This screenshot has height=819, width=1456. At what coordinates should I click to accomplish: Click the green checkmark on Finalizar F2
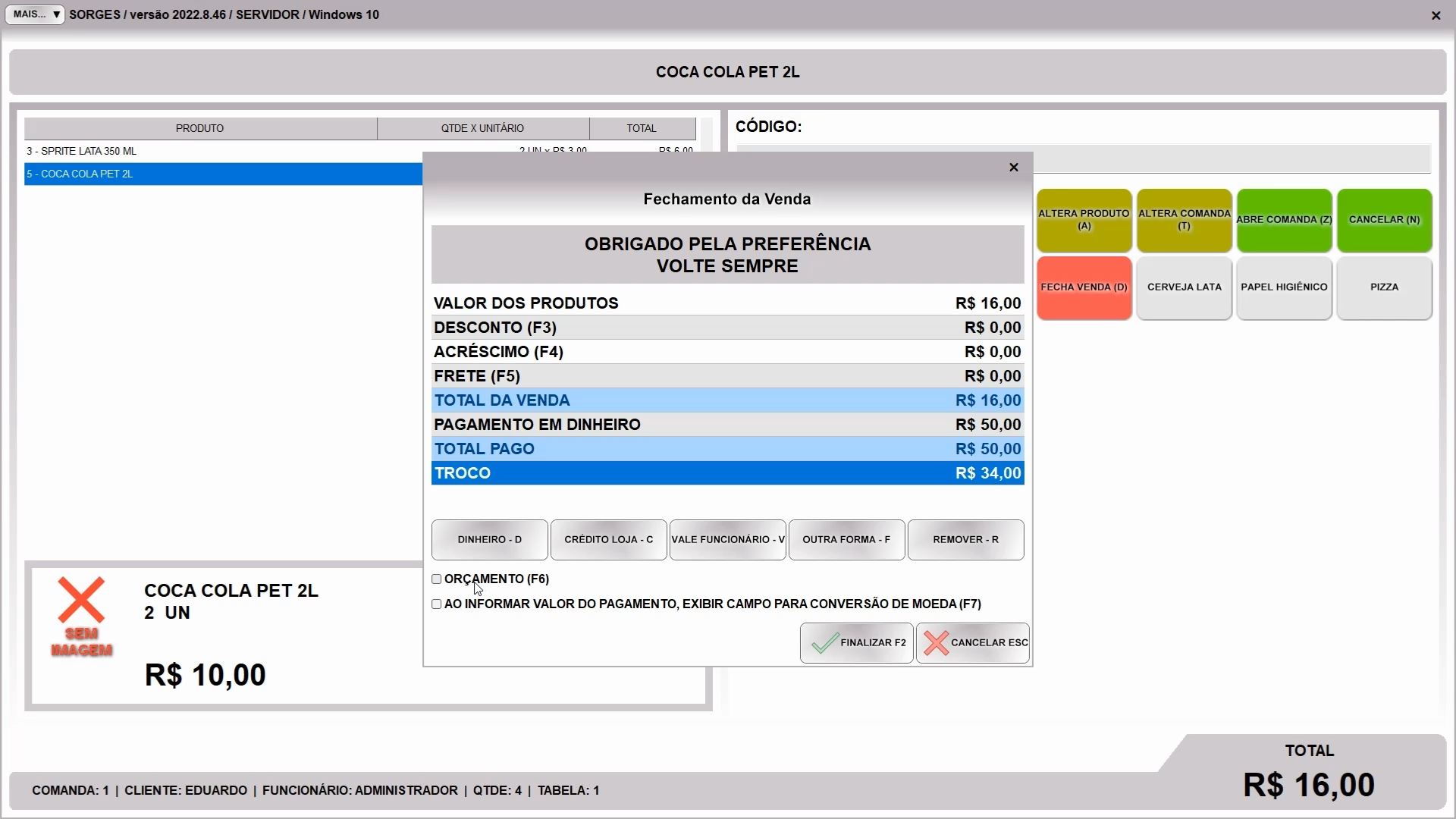pos(824,643)
